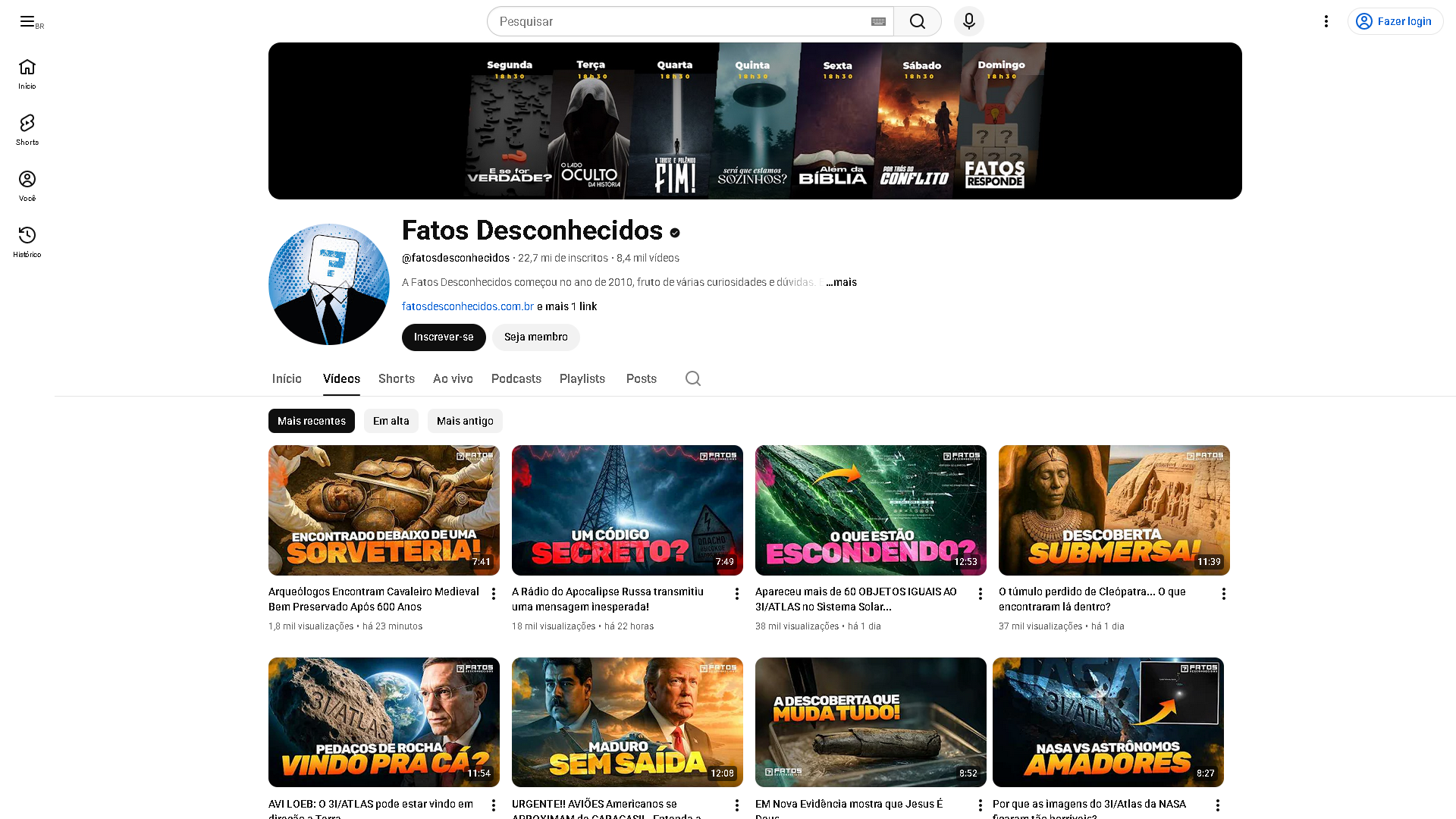This screenshot has width=1456, height=819.
Task: Select the Em alta filter chip
Action: tap(391, 421)
